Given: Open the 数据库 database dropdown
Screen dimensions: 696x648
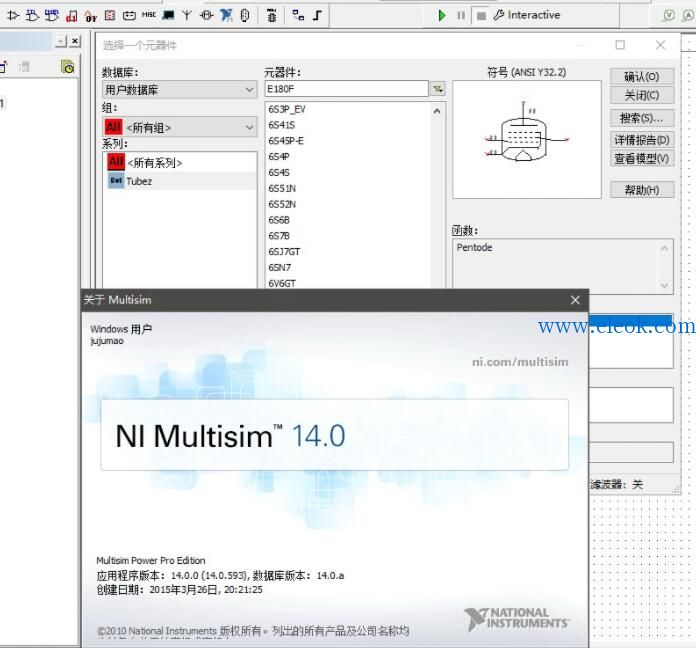Looking at the screenshot, I should pyautogui.click(x=179, y=90).
